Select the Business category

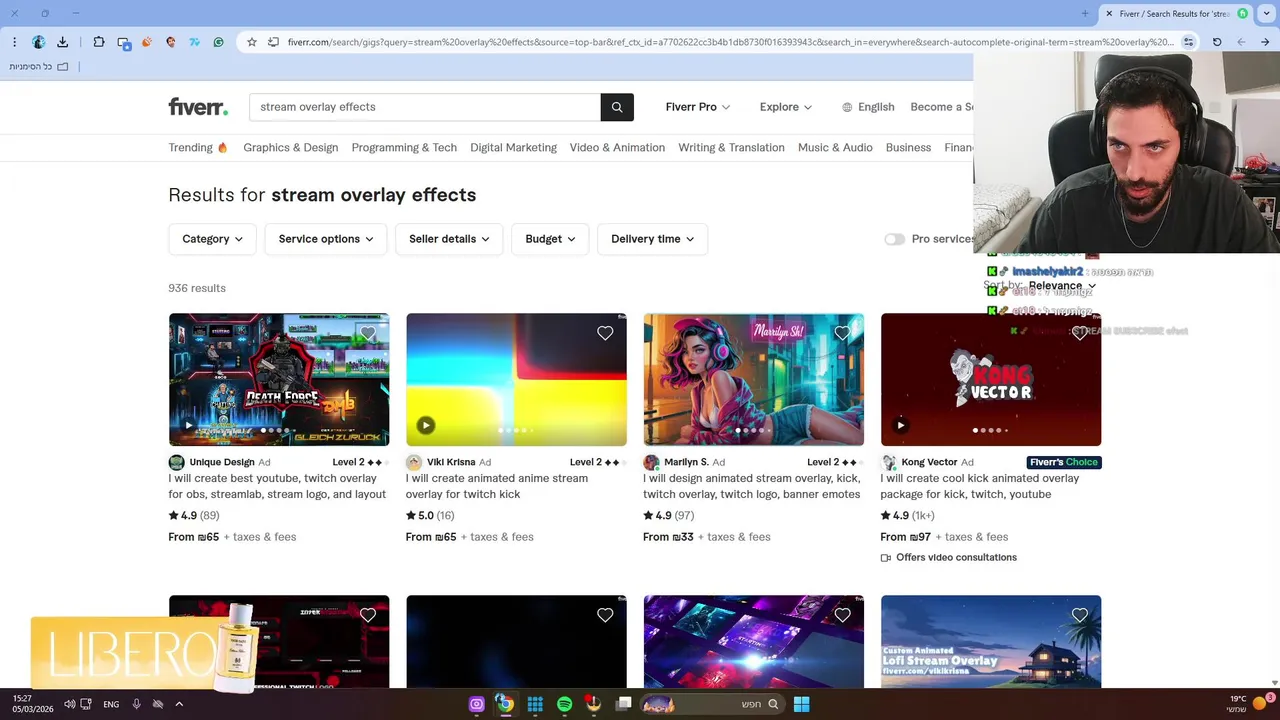[x=908, y=147]
